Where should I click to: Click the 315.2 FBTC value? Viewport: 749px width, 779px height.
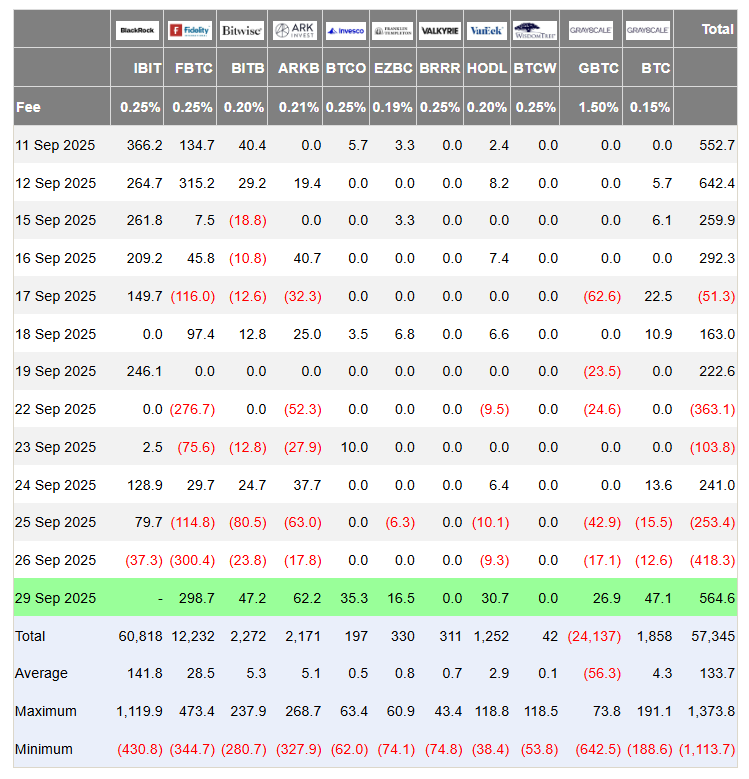[x=197, y=183]
